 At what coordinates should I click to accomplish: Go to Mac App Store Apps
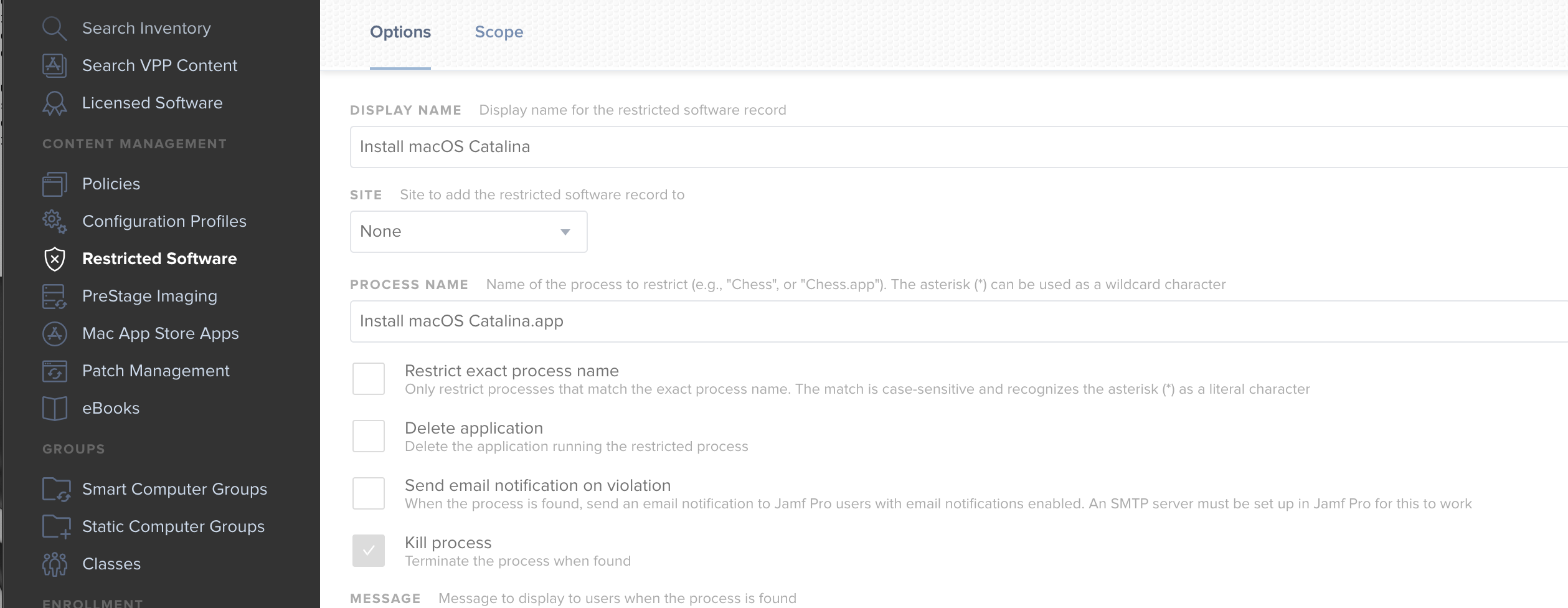(160, 334)
